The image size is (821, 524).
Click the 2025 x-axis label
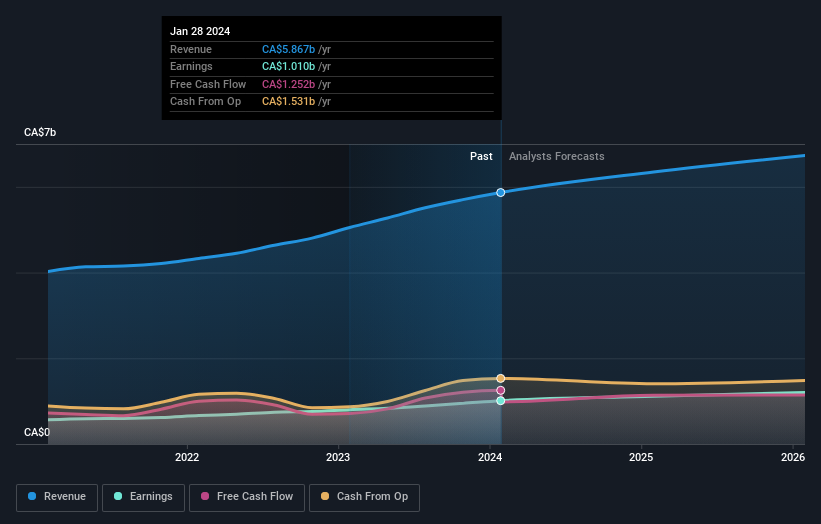[641, 458]
